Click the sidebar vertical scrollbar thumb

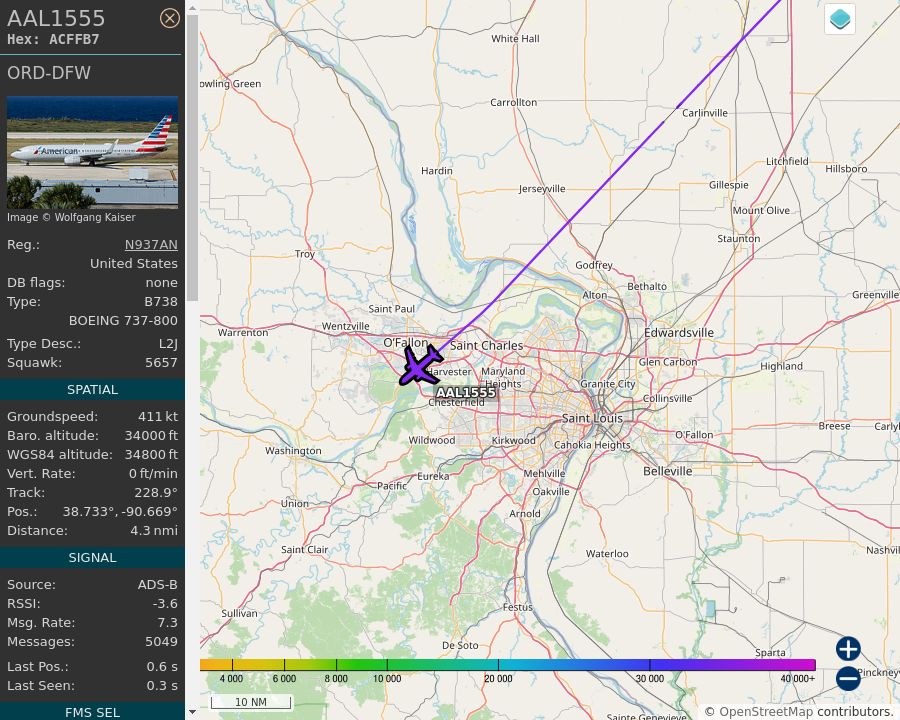pos(192,158)
